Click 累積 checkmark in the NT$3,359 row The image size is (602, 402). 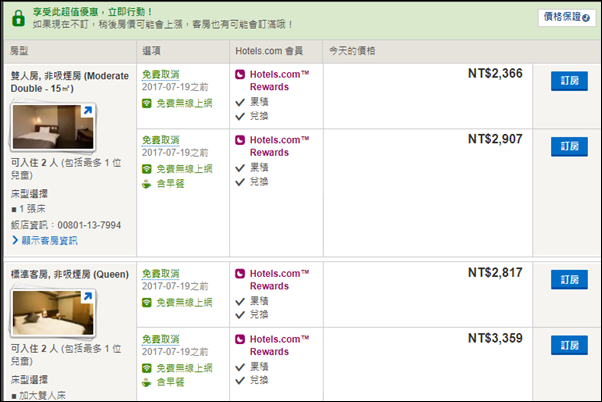239,367
